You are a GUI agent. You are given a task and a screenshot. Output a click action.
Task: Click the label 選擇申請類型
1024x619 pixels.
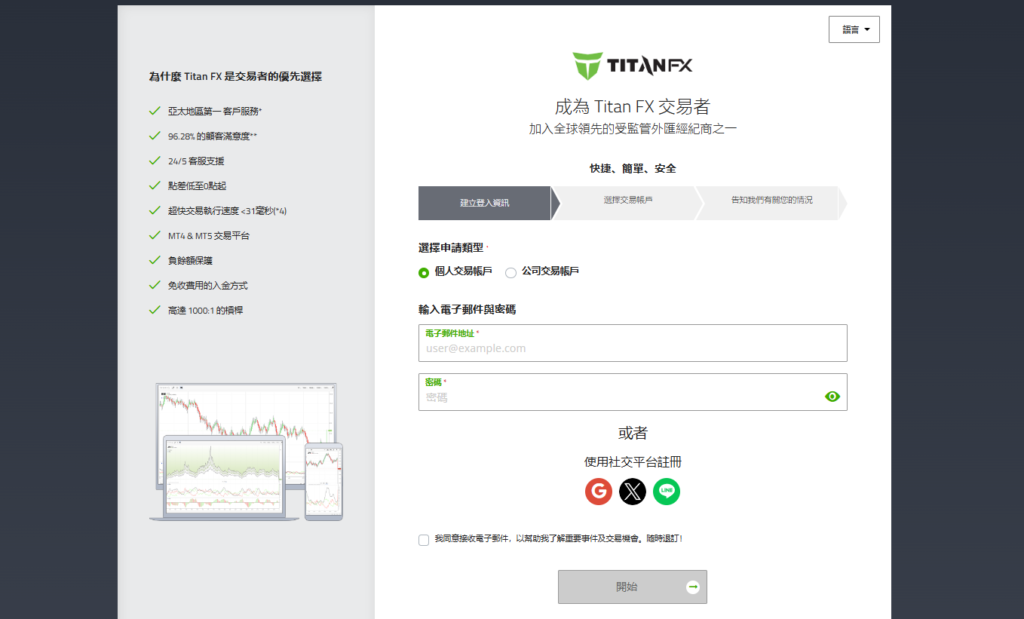451,247
